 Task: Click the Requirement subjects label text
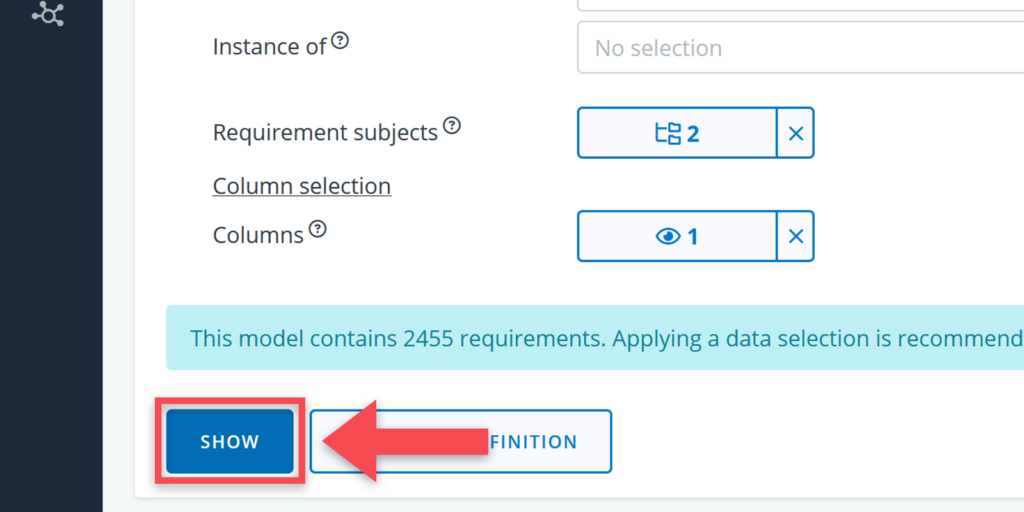[x=325, y=132]
